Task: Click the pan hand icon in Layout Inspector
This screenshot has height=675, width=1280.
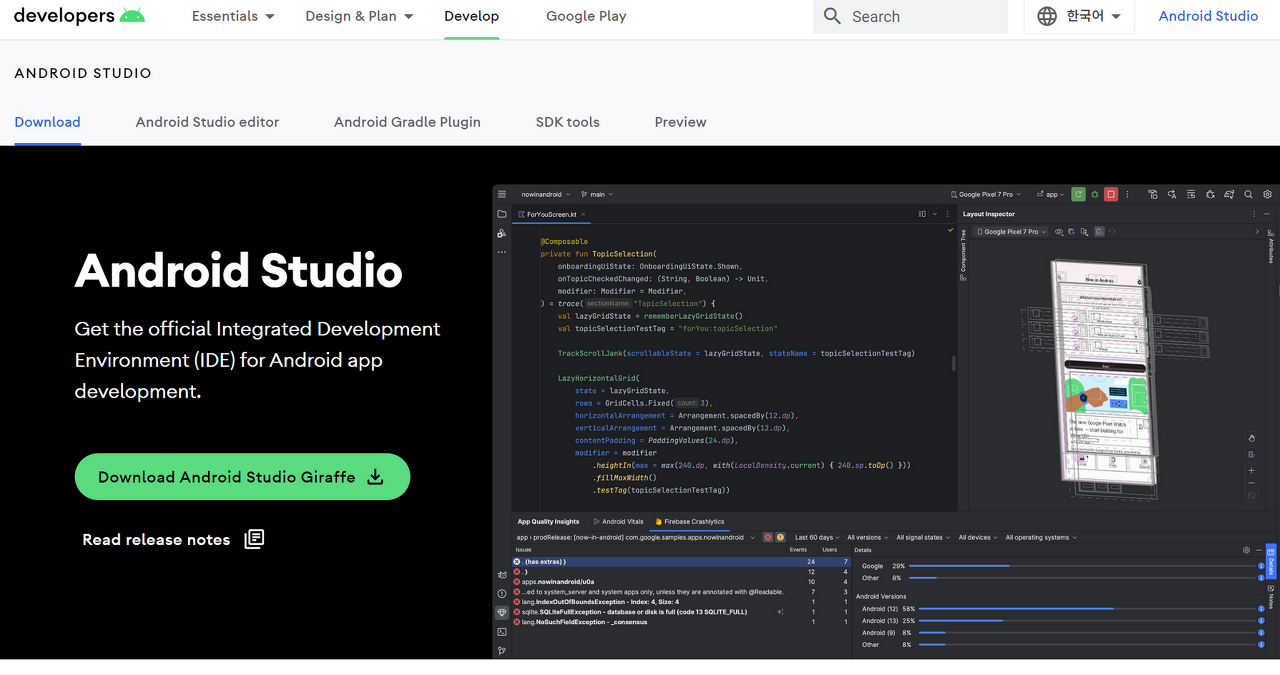Action: [1251, 438]
